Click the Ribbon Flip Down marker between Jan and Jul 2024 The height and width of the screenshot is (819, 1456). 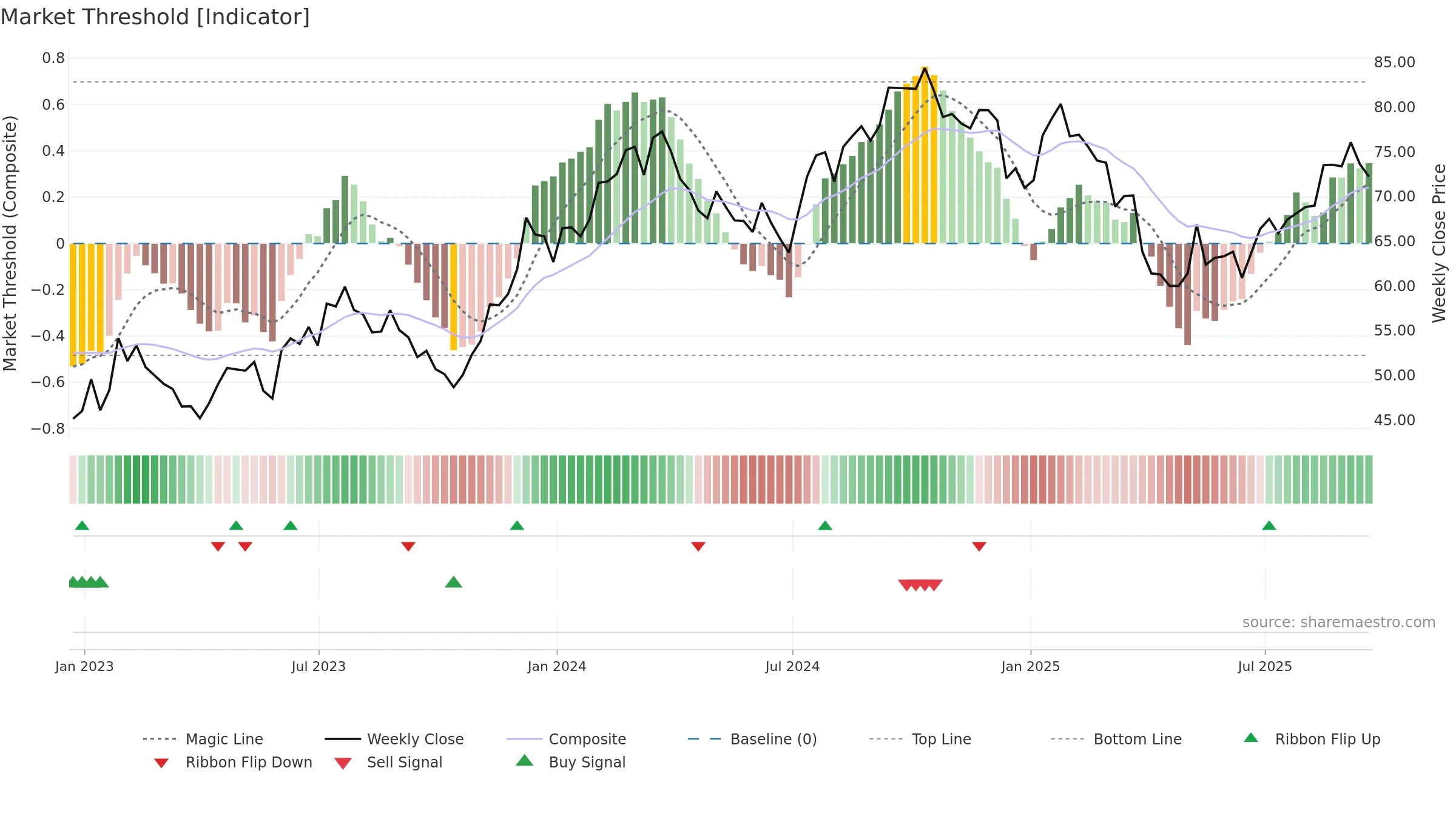[x=698, y=547]
